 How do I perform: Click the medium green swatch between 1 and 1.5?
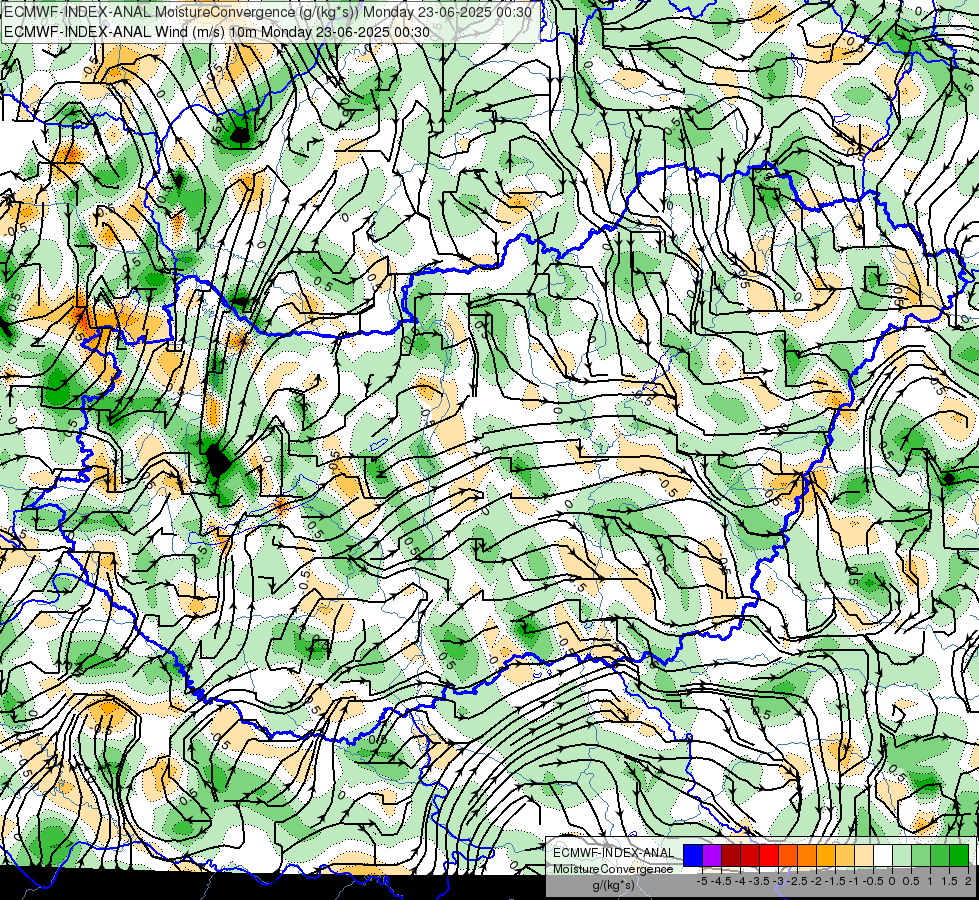point(940,856)
